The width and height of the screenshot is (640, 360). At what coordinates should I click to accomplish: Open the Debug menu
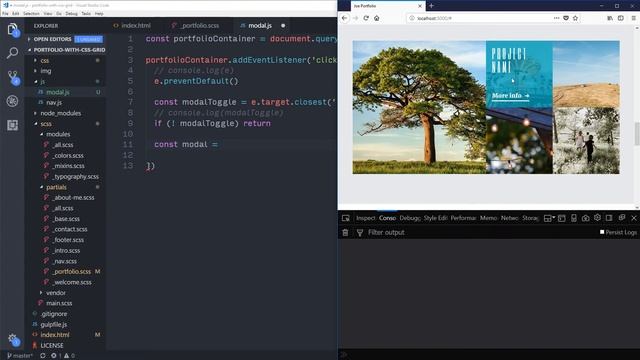coord(71,13)
